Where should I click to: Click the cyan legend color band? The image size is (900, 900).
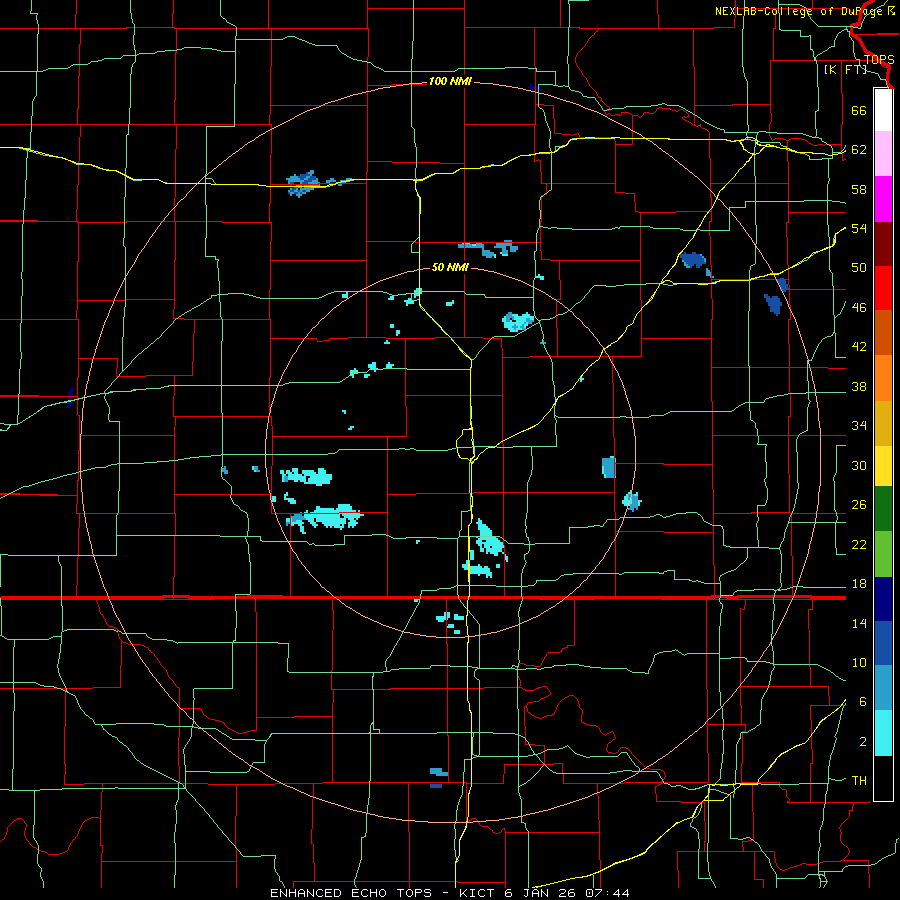[883, 733]
